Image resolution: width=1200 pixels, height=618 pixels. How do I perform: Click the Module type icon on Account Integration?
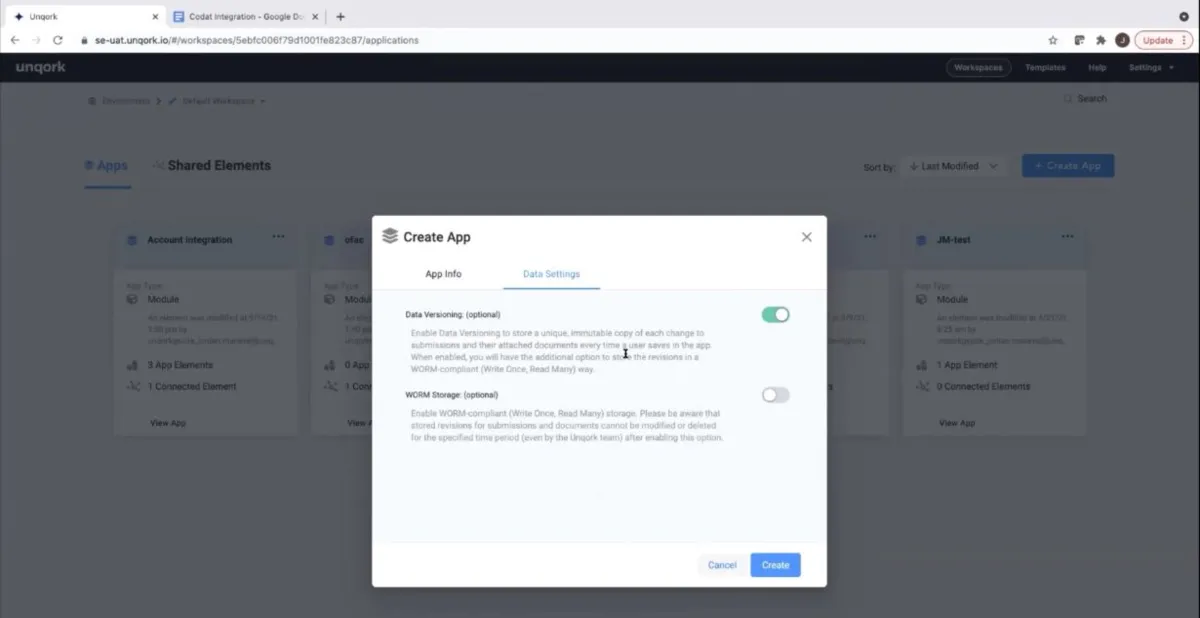[133, 299]
